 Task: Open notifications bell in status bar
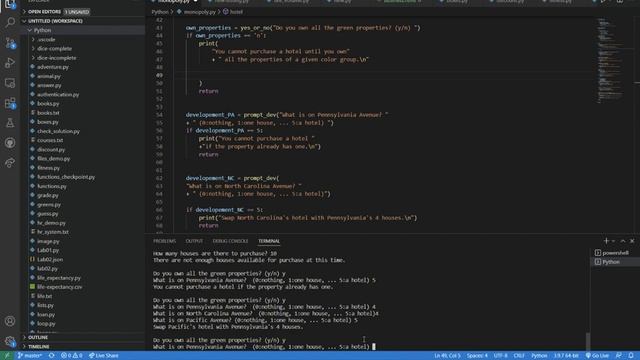tap(631, 356)
